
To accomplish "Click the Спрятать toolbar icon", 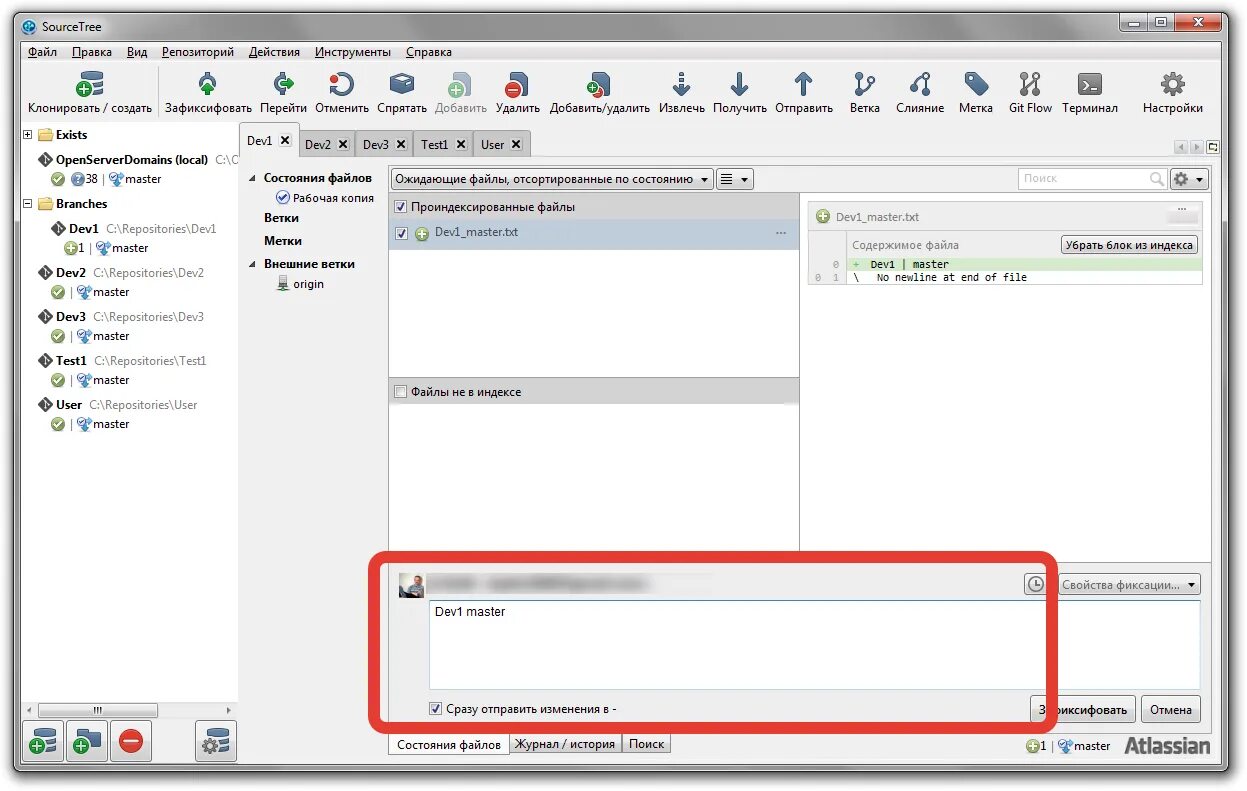I will [402, 85].
